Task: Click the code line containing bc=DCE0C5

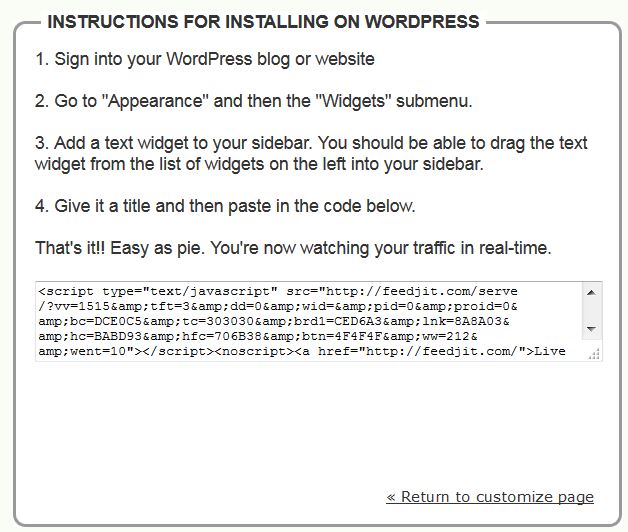Action: pos(274,321)
